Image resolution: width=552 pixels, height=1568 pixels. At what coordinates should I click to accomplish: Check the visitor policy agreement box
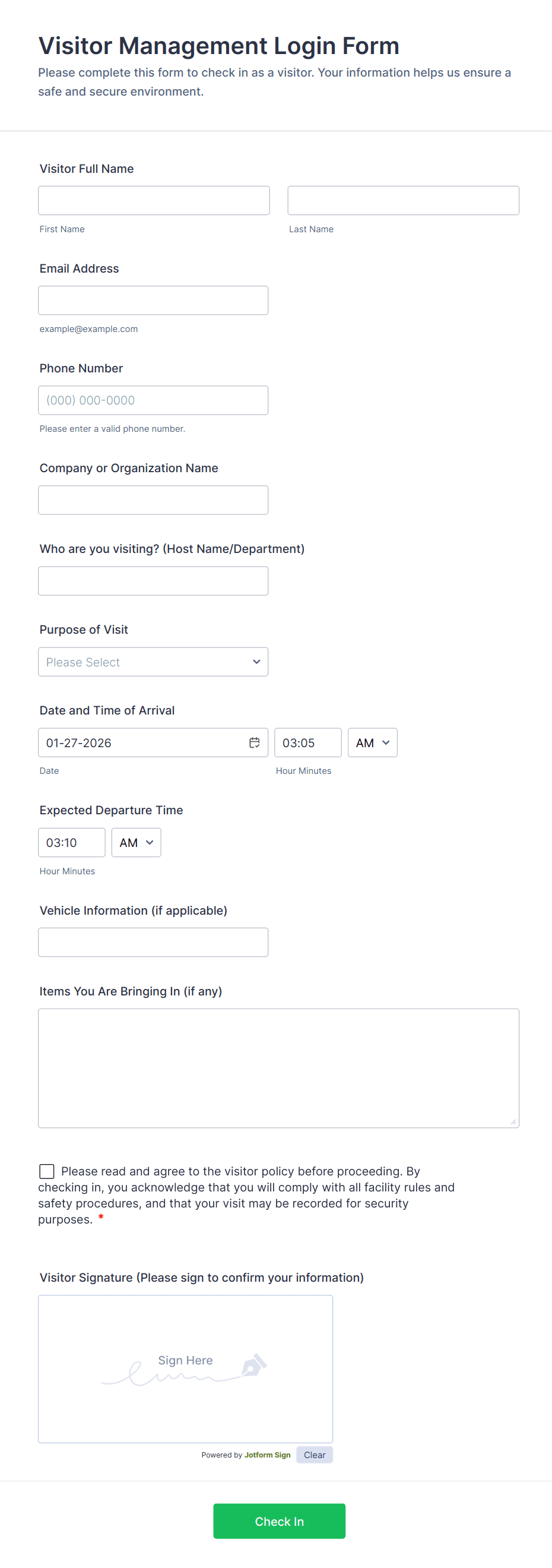pyautogui.click(x=46, y=1171)
